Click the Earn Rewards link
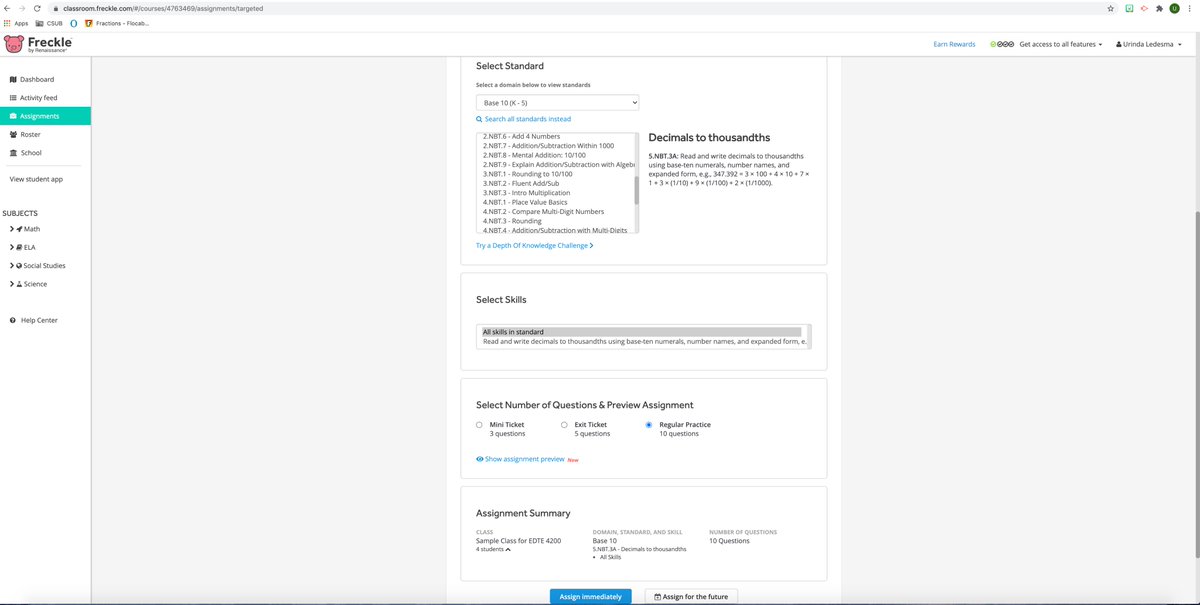The width and height of the screenshot is (1200, 605). [954, 44]
